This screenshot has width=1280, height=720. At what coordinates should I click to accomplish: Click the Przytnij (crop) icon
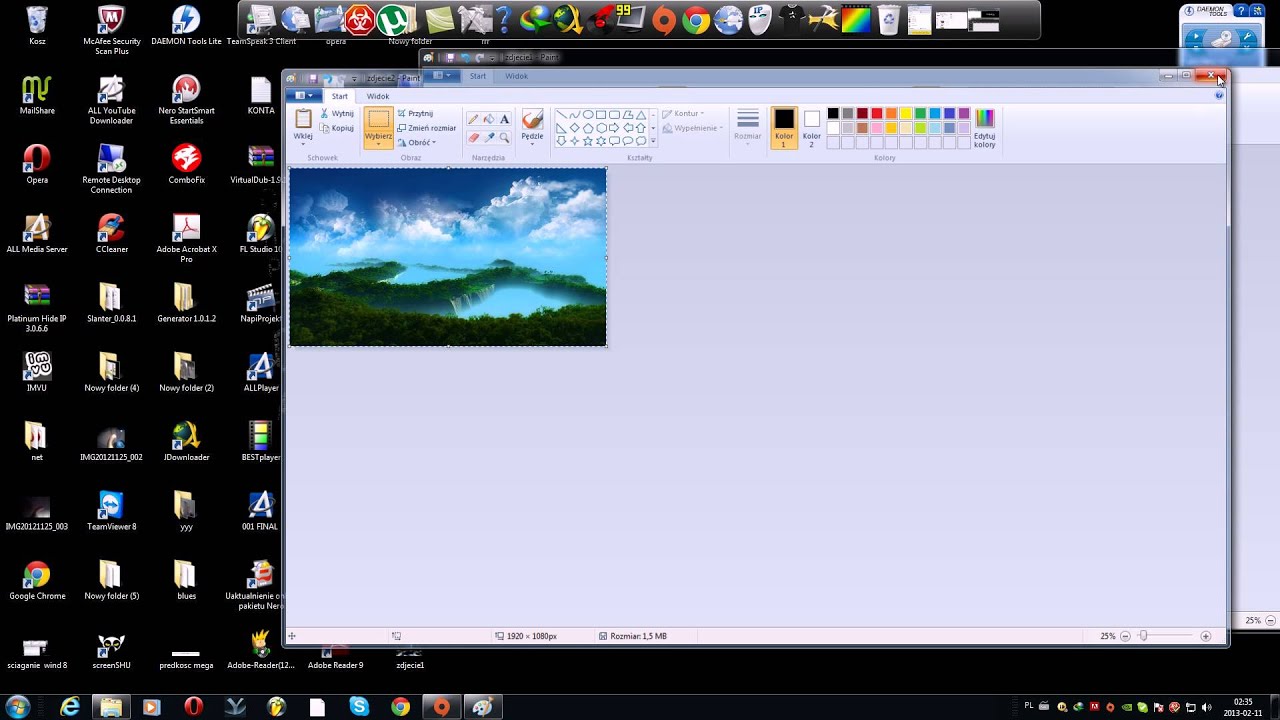(402, 114)
